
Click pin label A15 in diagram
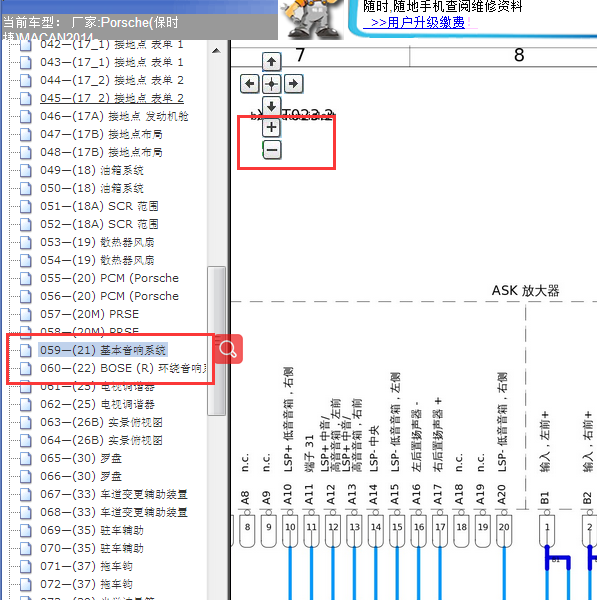click(x=395, y=494)
